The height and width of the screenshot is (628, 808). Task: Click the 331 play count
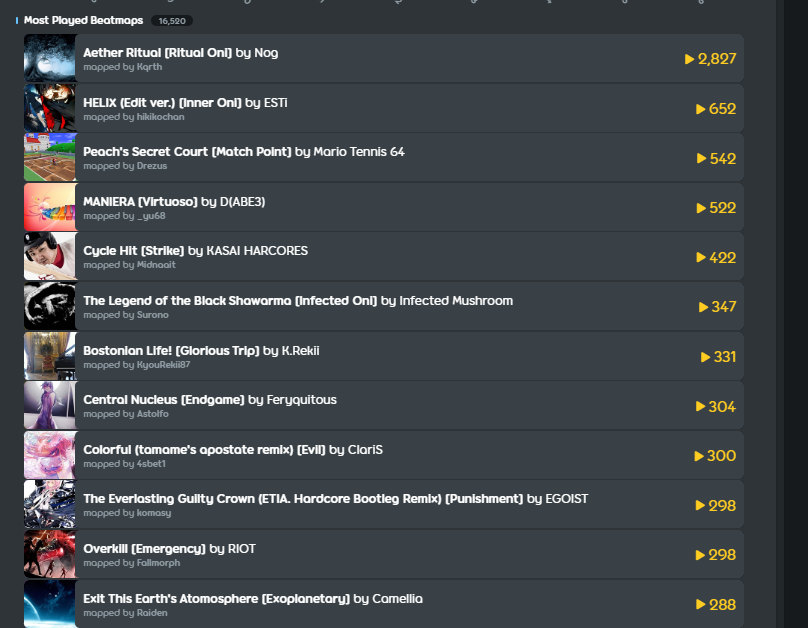(725, 357)
